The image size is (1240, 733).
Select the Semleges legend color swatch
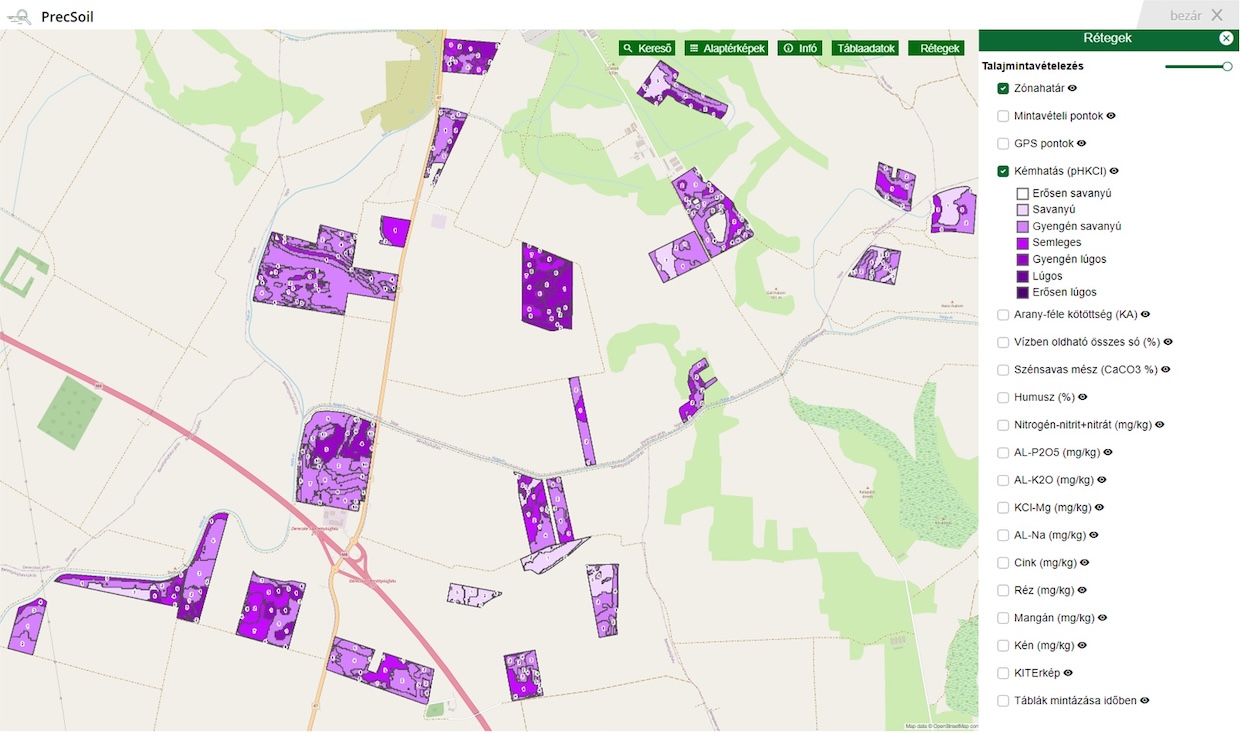click(1022, 243)
